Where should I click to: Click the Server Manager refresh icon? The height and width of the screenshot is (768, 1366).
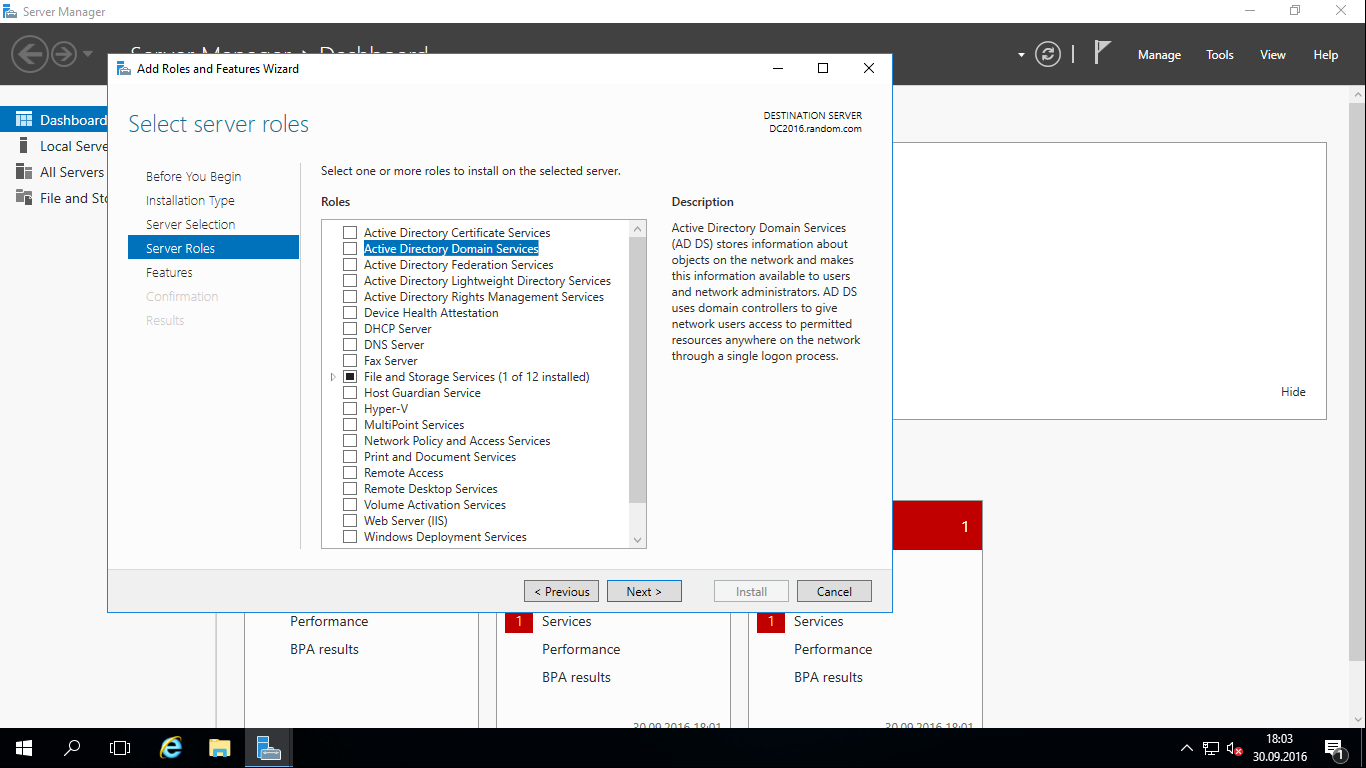tap(1048, 54)
